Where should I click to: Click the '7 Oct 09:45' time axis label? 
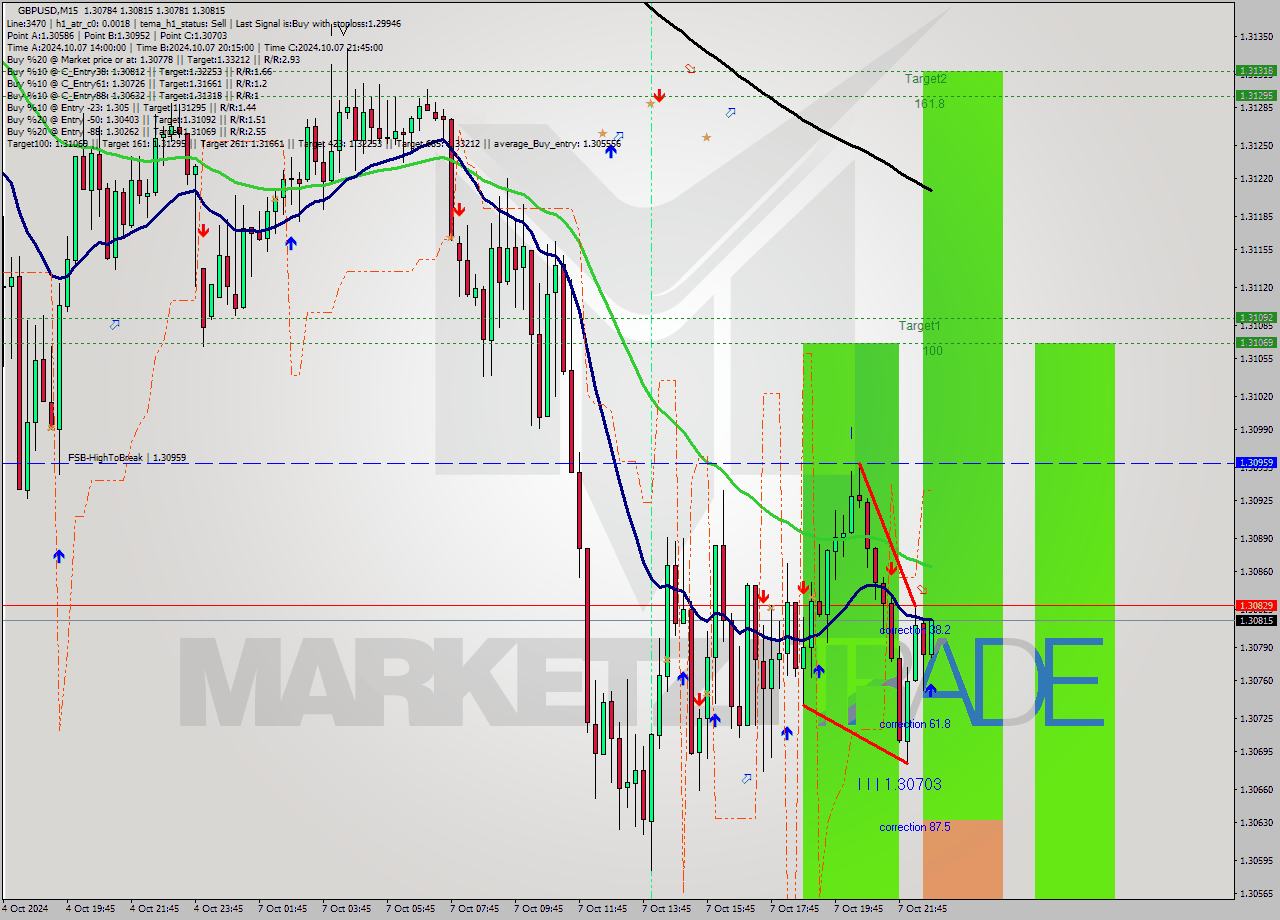click(x=539, y=909)
